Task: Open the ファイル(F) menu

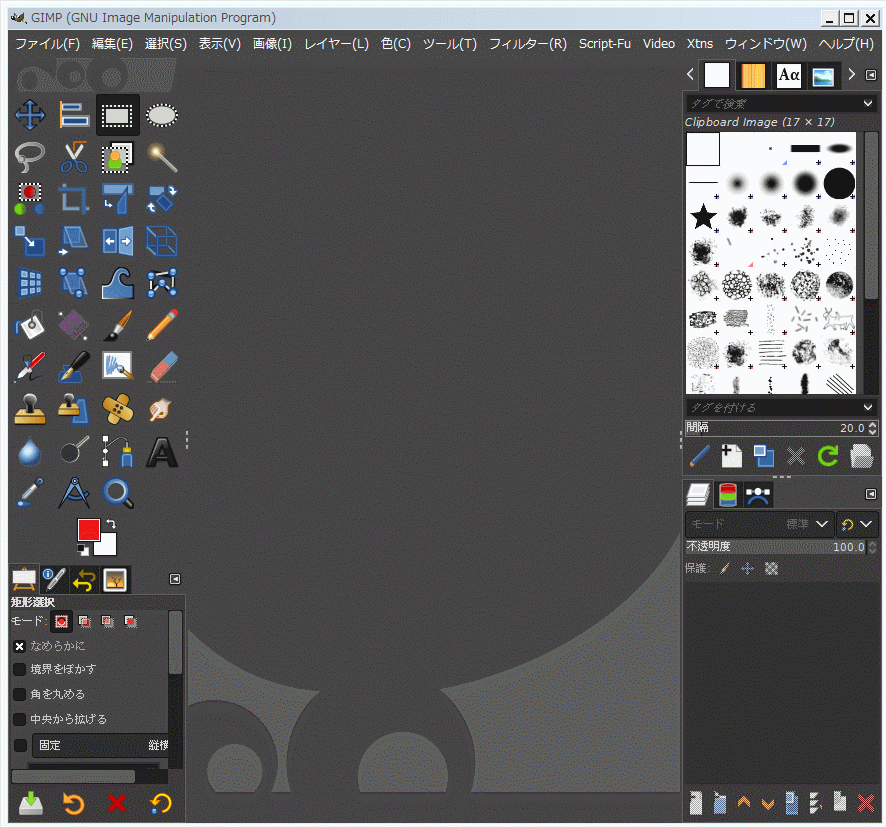Action: coord(47,43)
